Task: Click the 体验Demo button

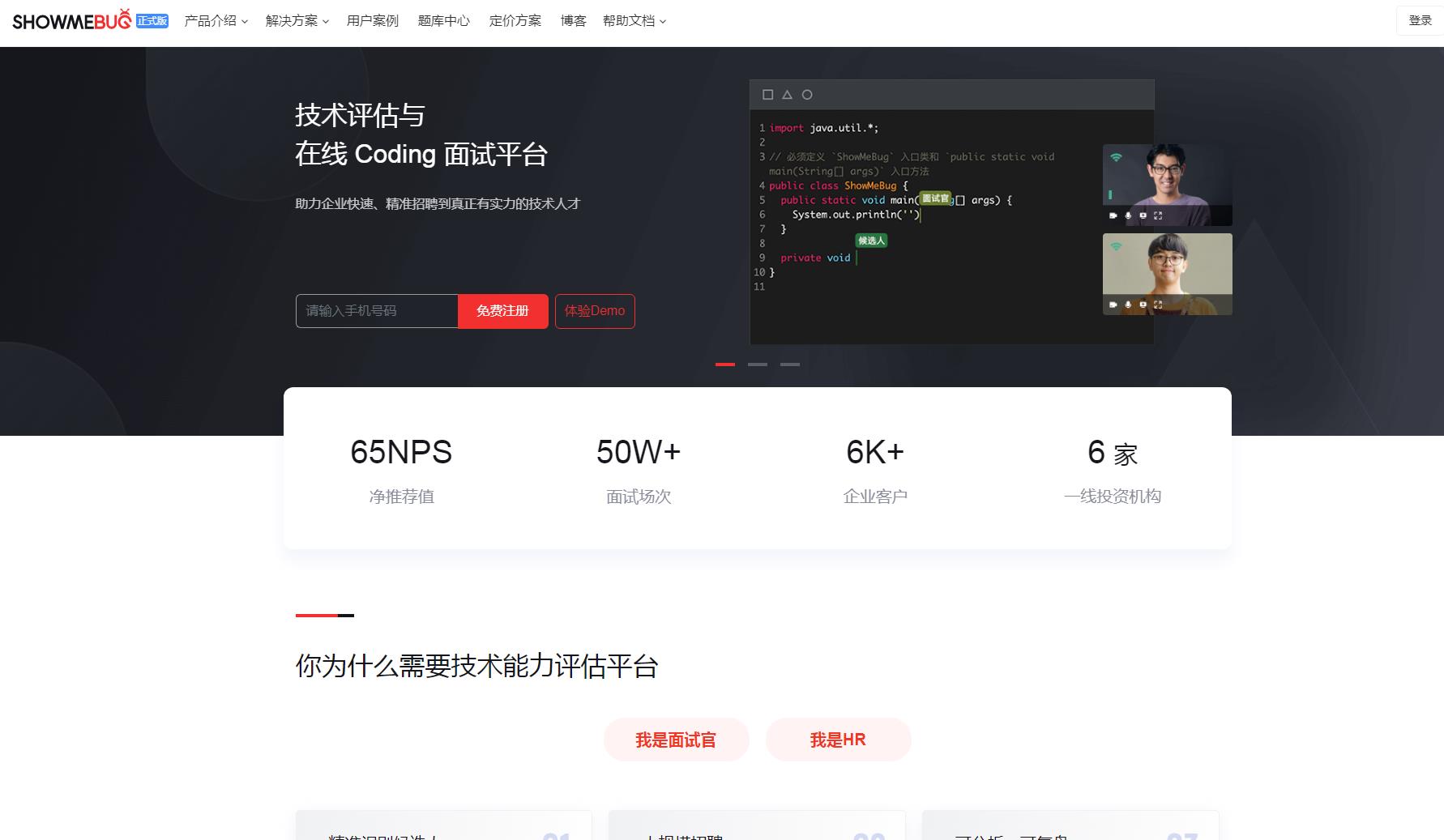Action: (595, 311)
